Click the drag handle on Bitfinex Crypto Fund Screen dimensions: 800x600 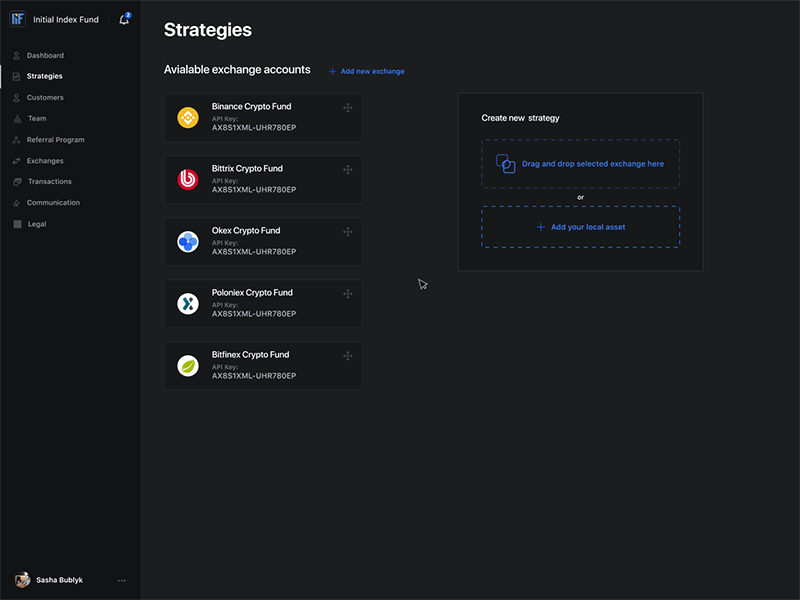click(x=347, y=356)
